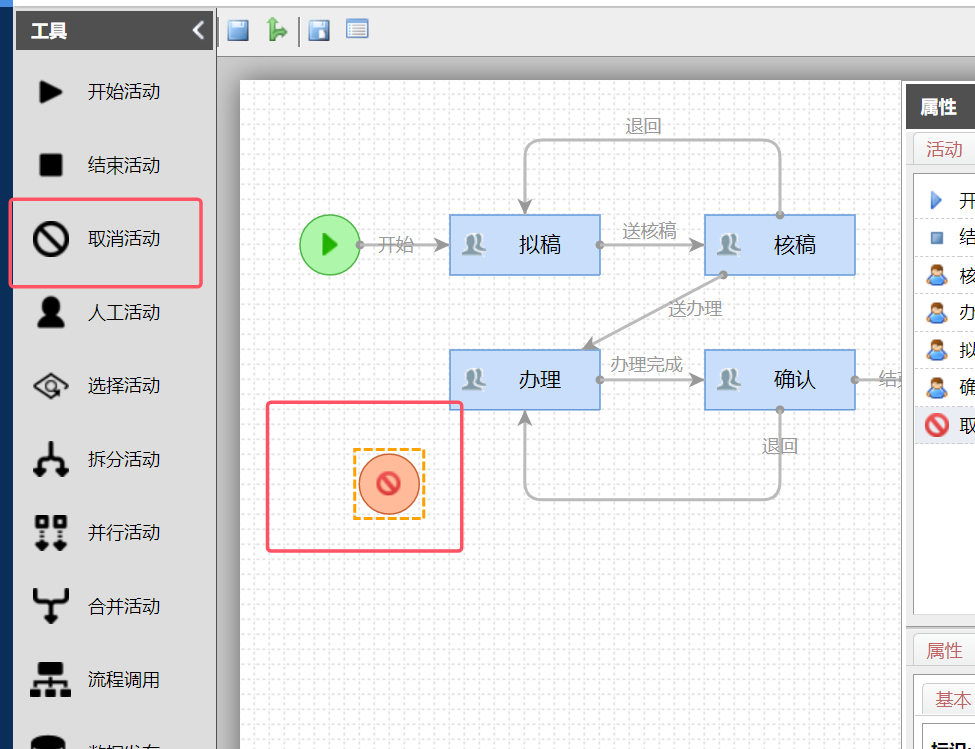Screen dimensions: 975x749
Task: Click the 办理完成 transition label
Action: [646, 364]
